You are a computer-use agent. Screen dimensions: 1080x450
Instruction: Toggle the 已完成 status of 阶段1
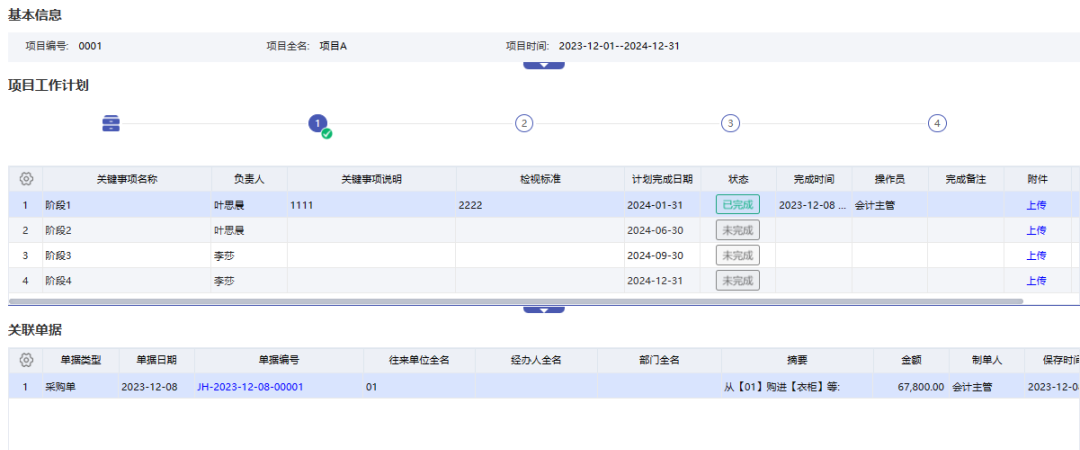coord(737,205)
